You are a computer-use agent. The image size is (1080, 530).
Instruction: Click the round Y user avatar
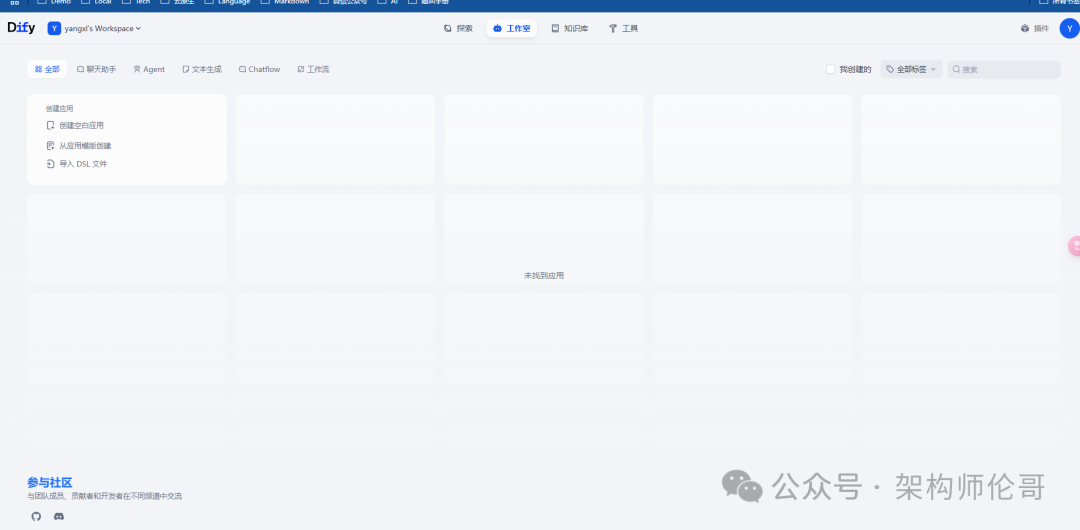tap(1069, 28)
